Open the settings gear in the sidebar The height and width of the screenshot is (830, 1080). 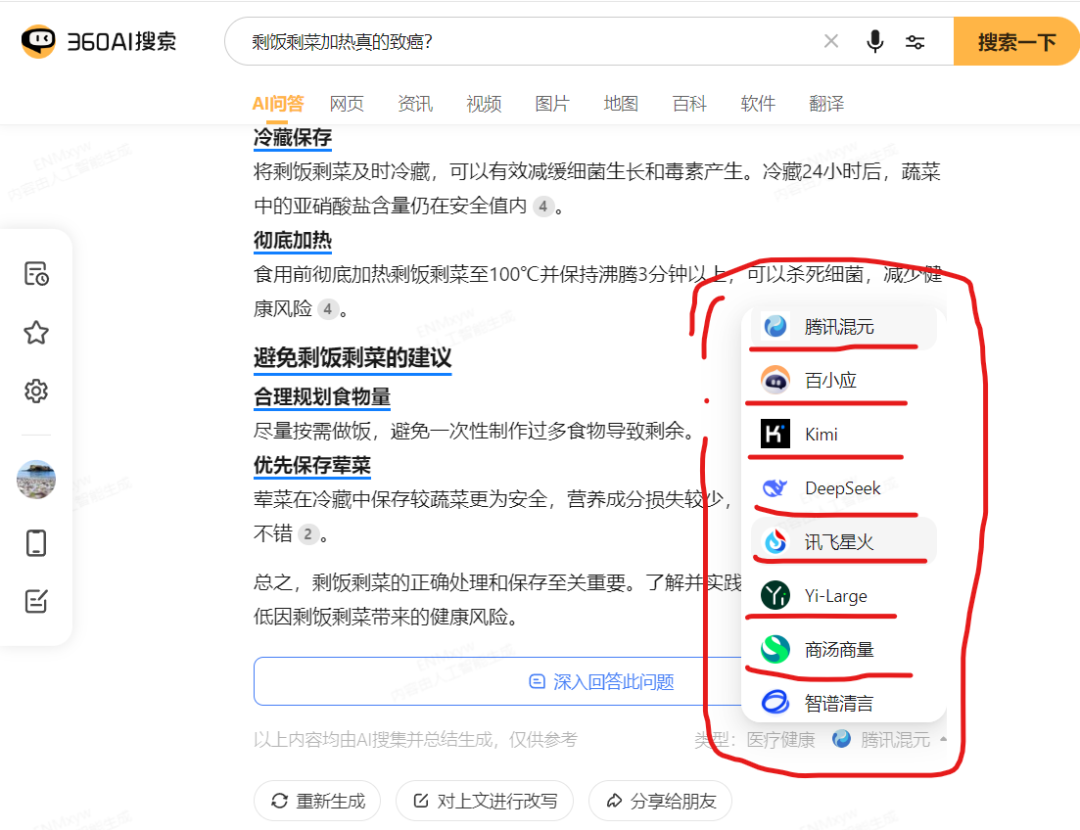pos(36,391)
